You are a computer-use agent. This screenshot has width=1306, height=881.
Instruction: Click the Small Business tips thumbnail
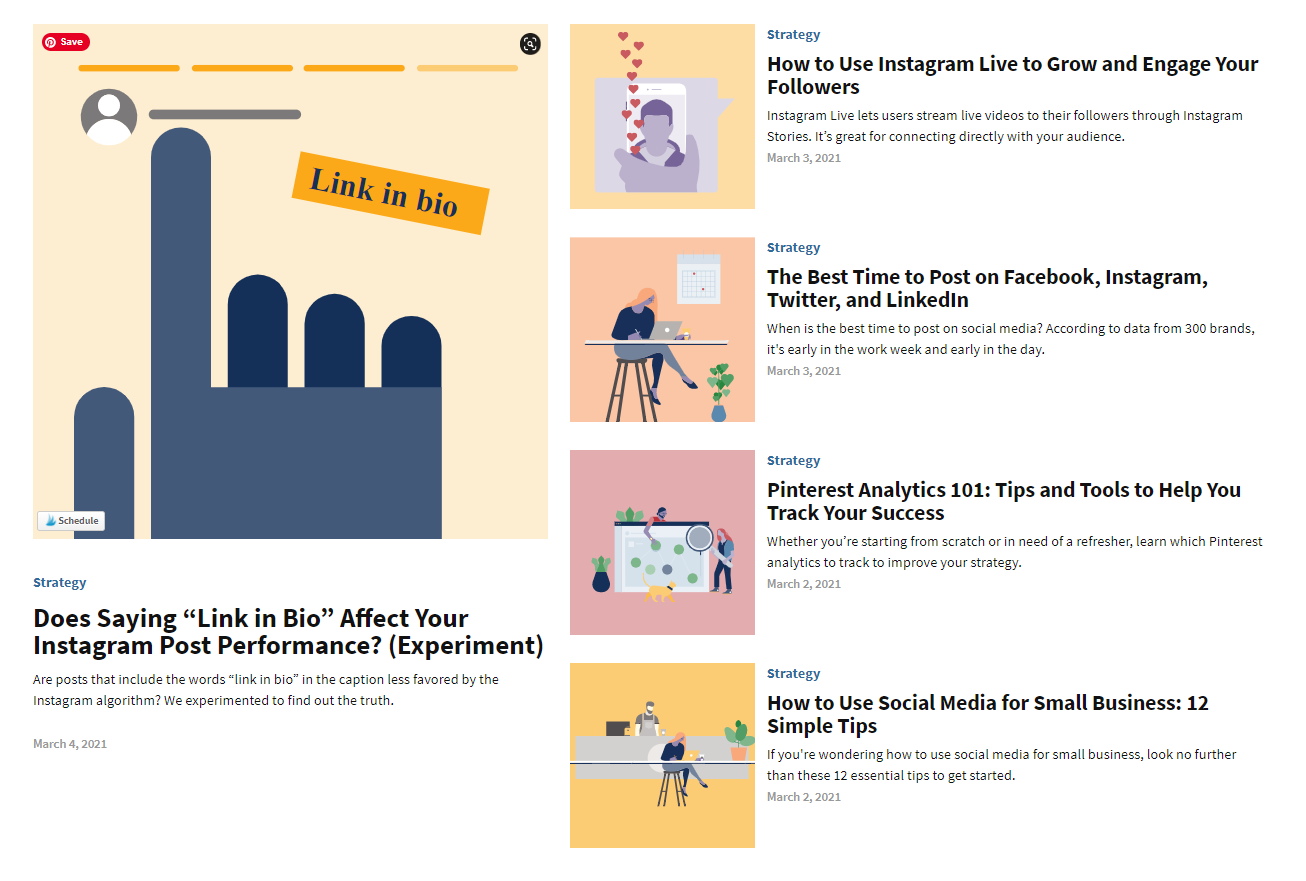(662, 756)
